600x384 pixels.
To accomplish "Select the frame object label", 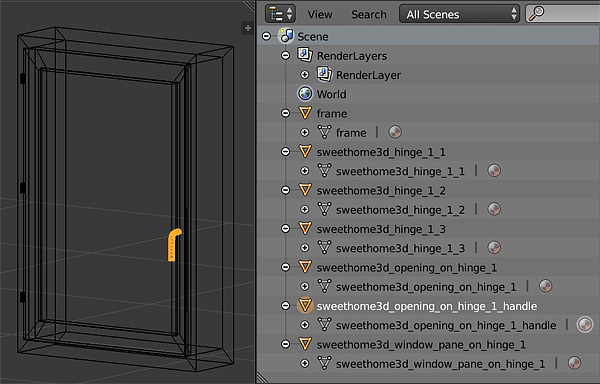I will tap(332, 114).
